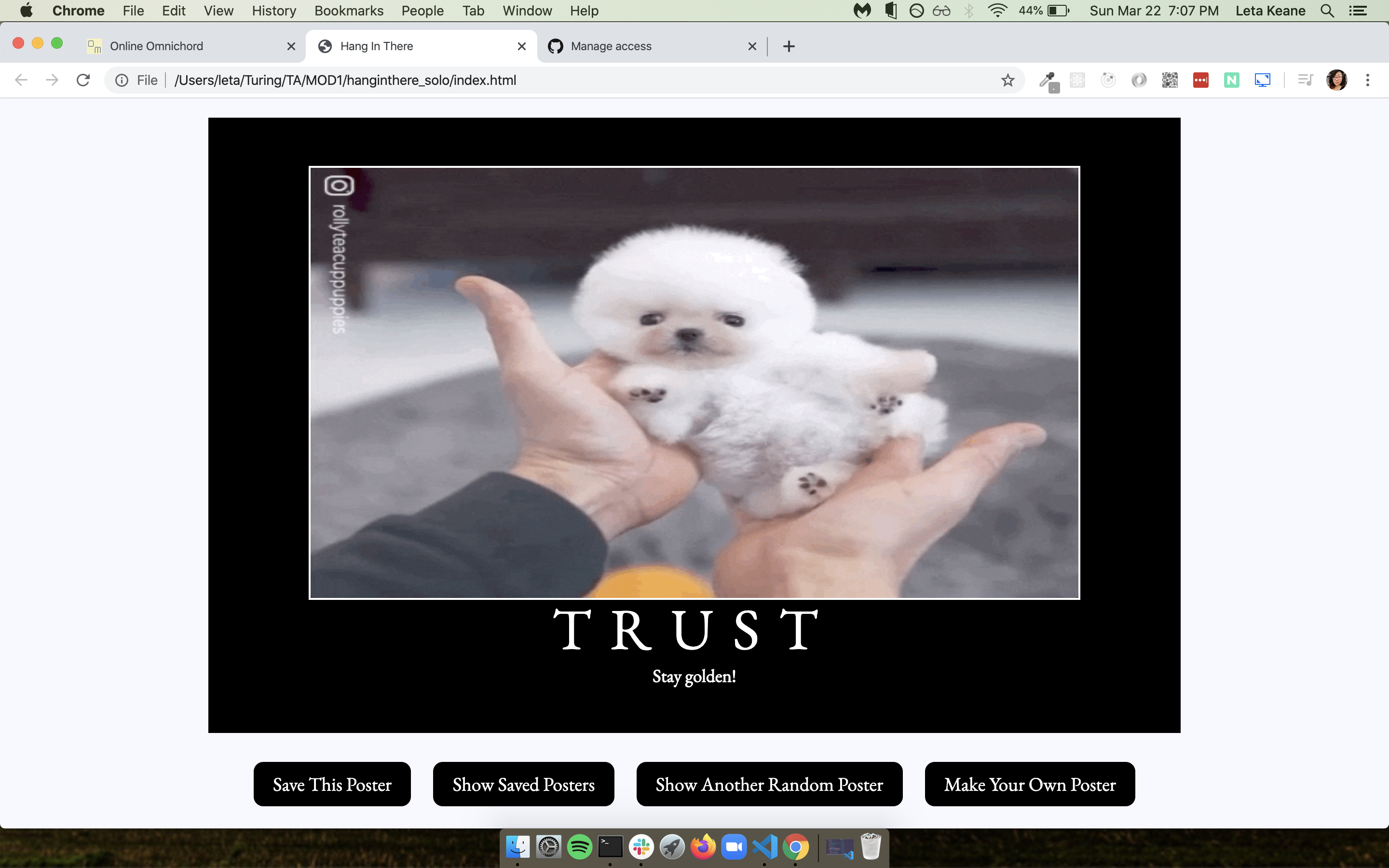Open Spotify from the dock
The image size is (1389, 868).
click(x=579, y=847)
